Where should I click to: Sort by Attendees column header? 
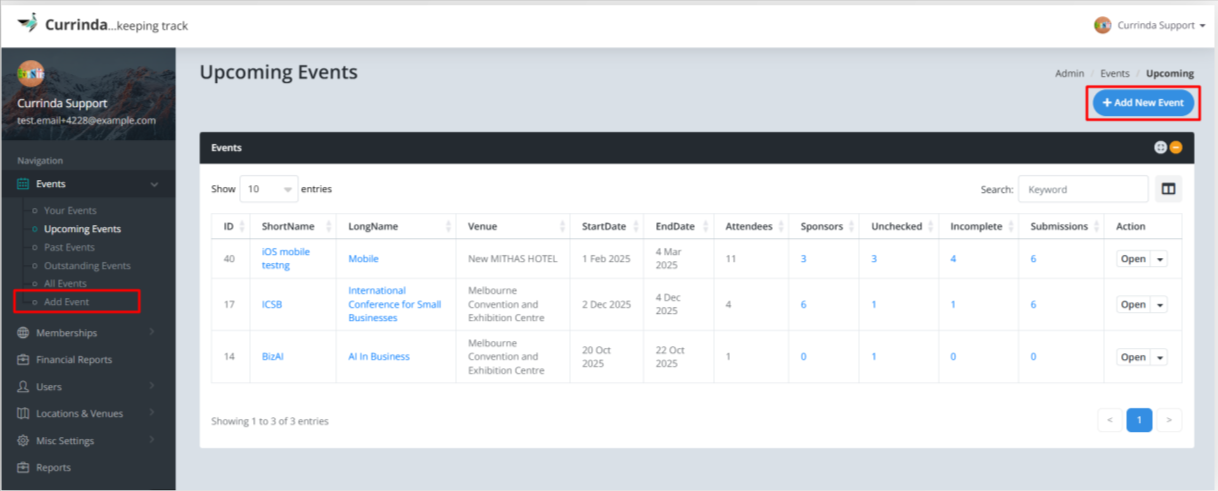click(752, 227)
